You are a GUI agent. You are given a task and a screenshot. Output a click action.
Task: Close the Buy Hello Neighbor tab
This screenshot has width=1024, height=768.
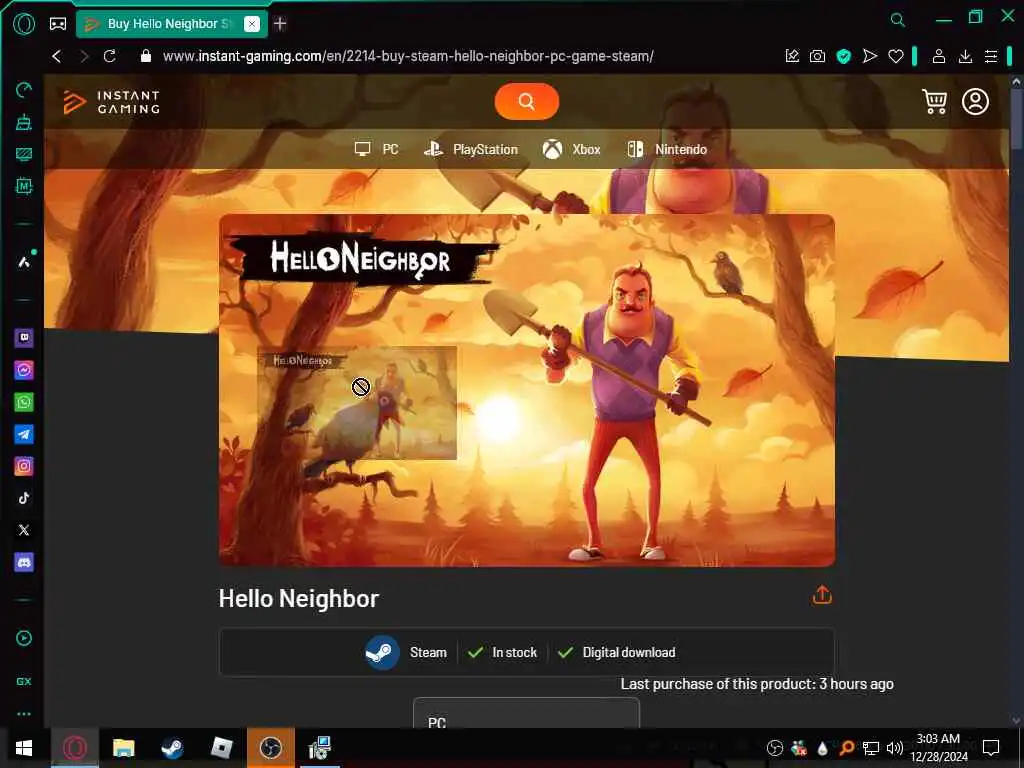click(251, 24)
